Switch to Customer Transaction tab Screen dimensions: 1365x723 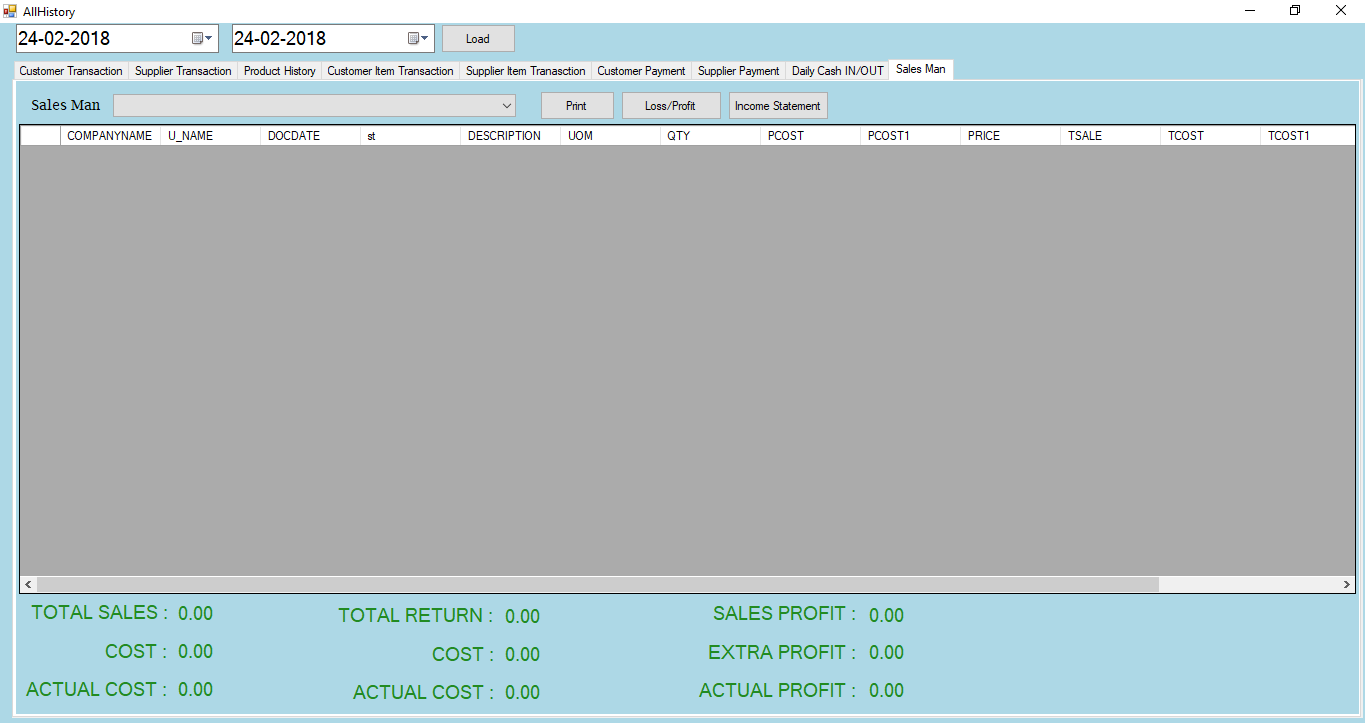[x=71, y=71]
